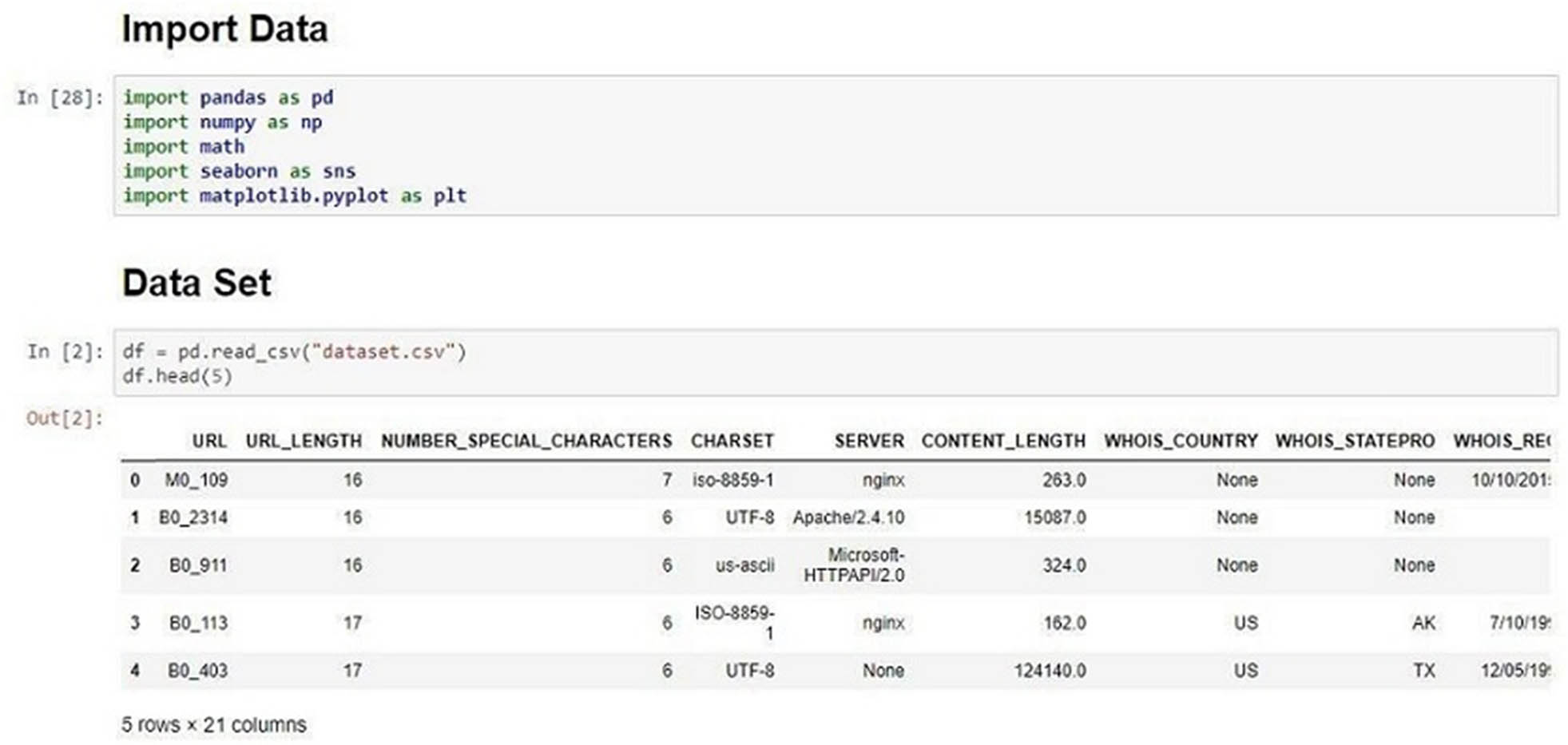Click the WHOIS_COUNTRY column header
This screenshot has height=745, width=1568.
click(x=1181, y=441)
